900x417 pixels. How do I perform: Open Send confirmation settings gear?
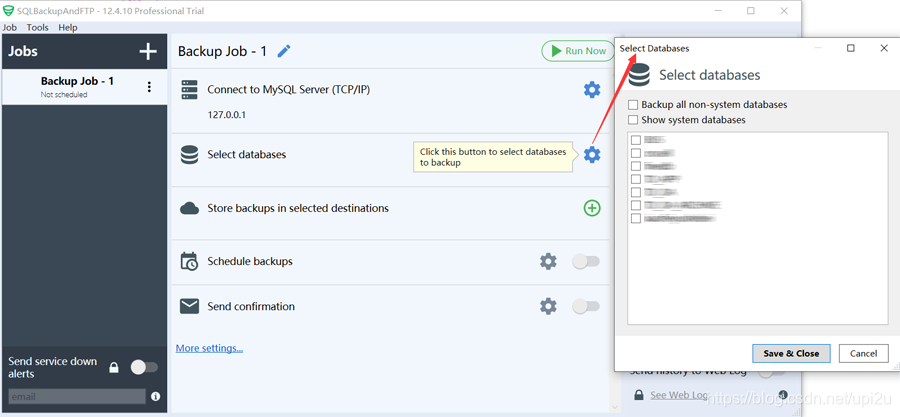pos(548,306)
